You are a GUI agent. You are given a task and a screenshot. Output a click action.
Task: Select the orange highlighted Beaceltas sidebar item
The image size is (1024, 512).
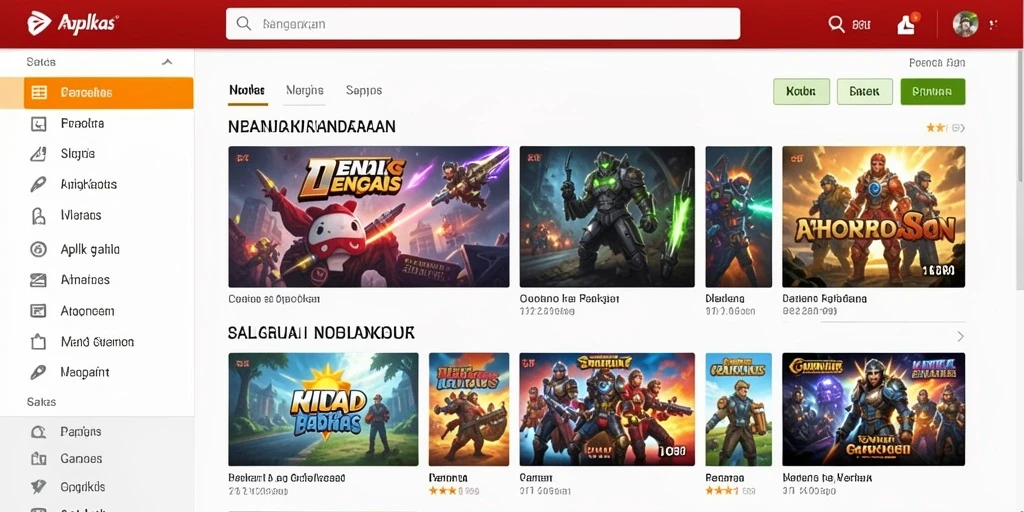coord(108,93)
